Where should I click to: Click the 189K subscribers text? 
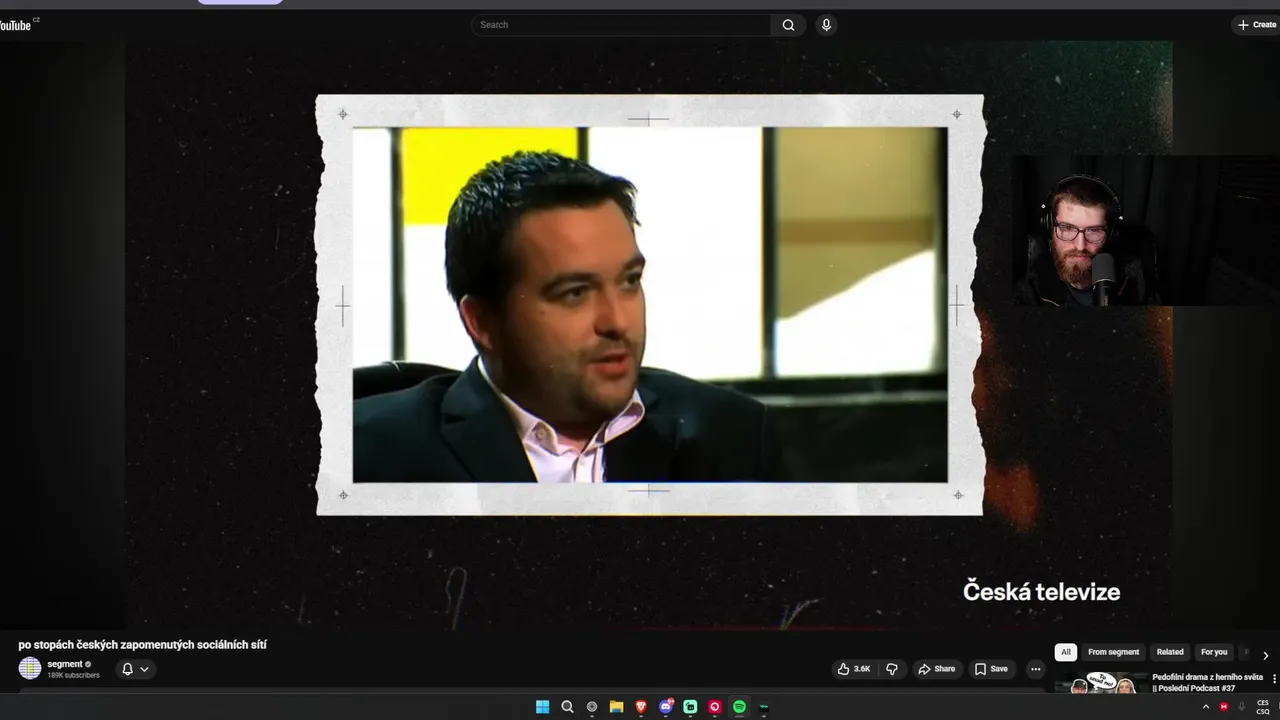73,676
